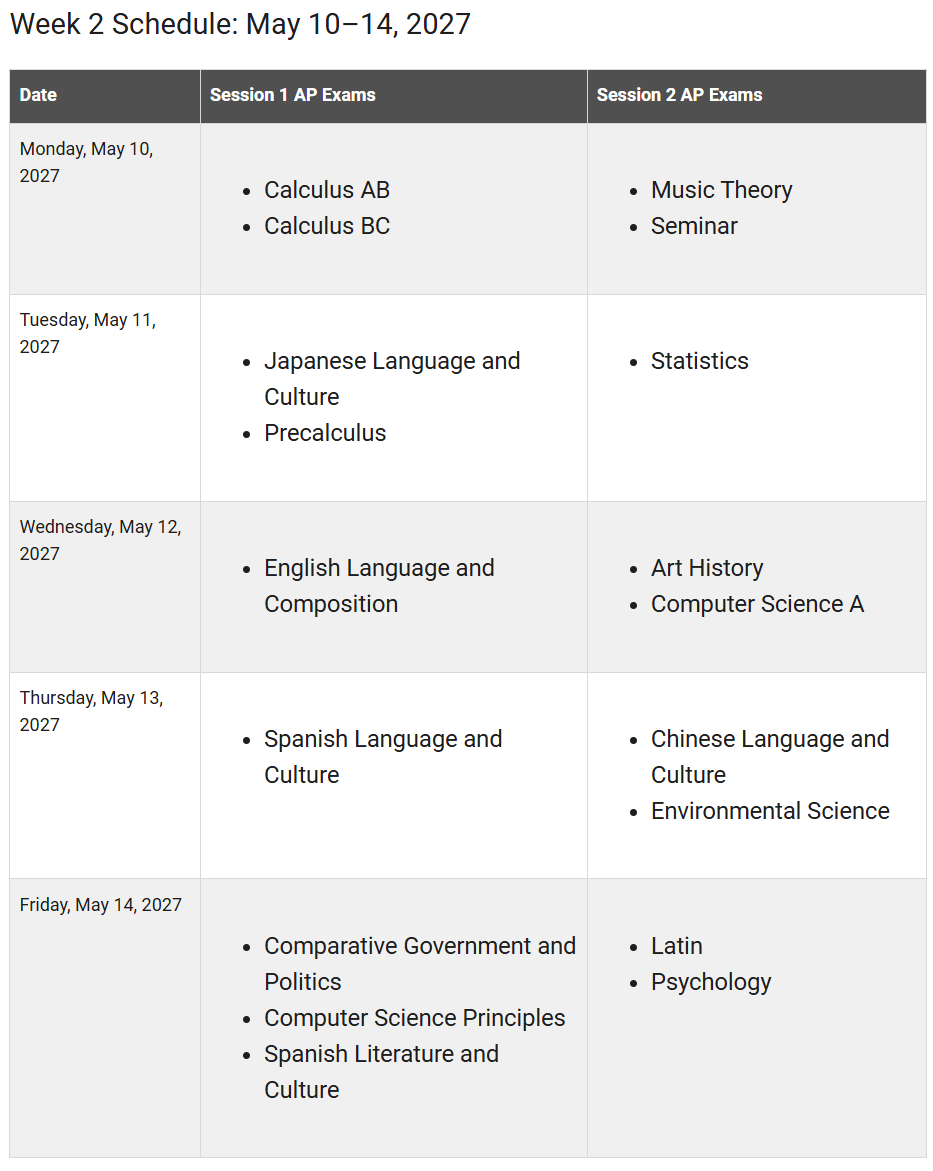Click Japanese Language and Culture entry
The image size is (933, 1171).
click(x=392, y=379)
